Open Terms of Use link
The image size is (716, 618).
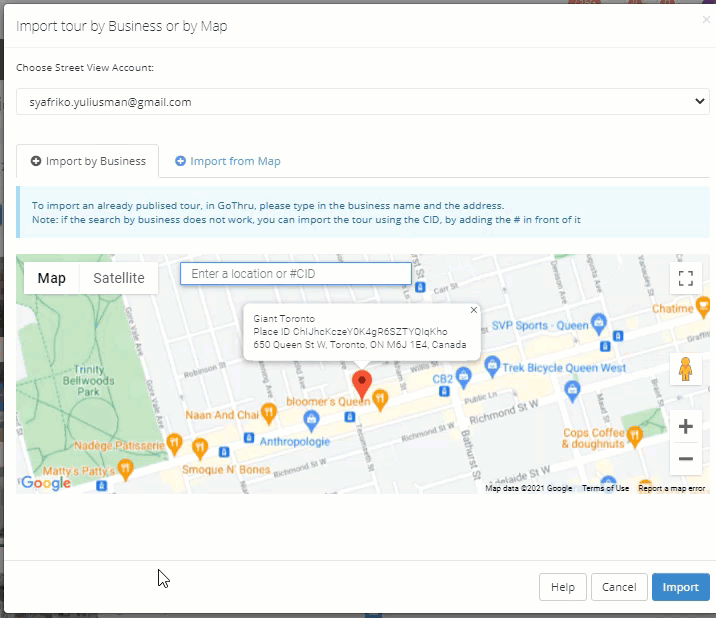[605, 488]
